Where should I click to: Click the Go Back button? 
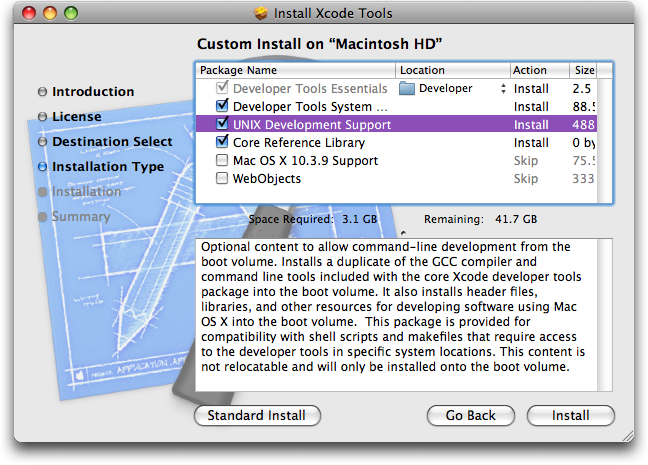tap(470, 415)
